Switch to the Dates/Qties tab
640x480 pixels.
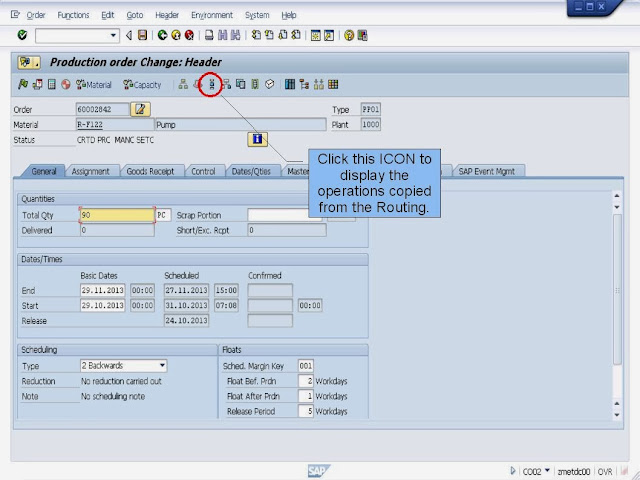[251, 171]
